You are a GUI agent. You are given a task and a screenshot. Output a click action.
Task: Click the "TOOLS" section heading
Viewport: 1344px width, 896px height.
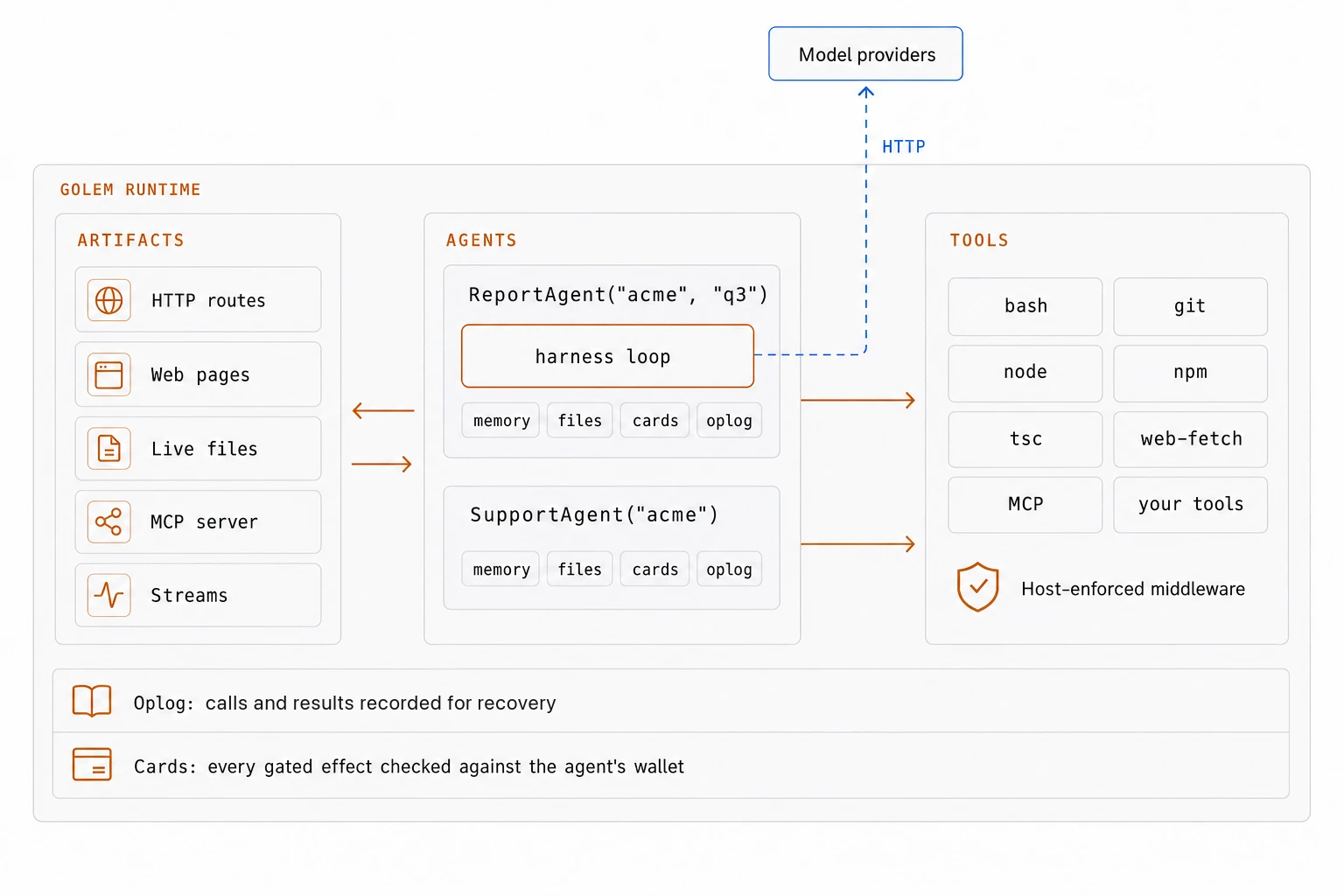click(979, 241)
